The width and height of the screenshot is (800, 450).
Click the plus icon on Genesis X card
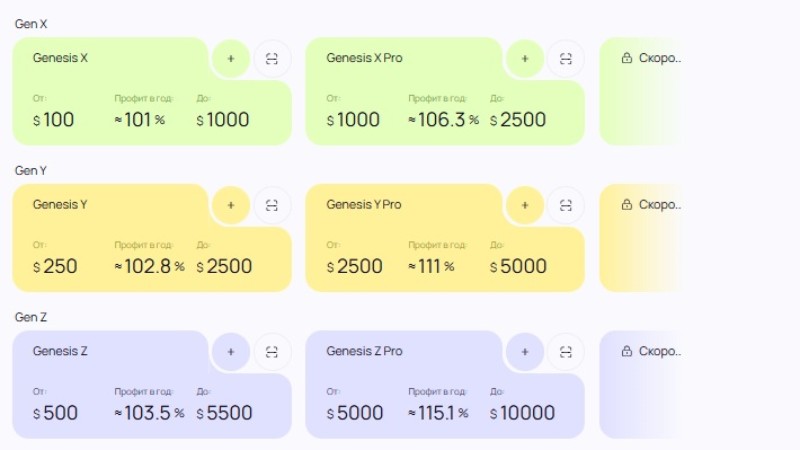pos(231,59)
